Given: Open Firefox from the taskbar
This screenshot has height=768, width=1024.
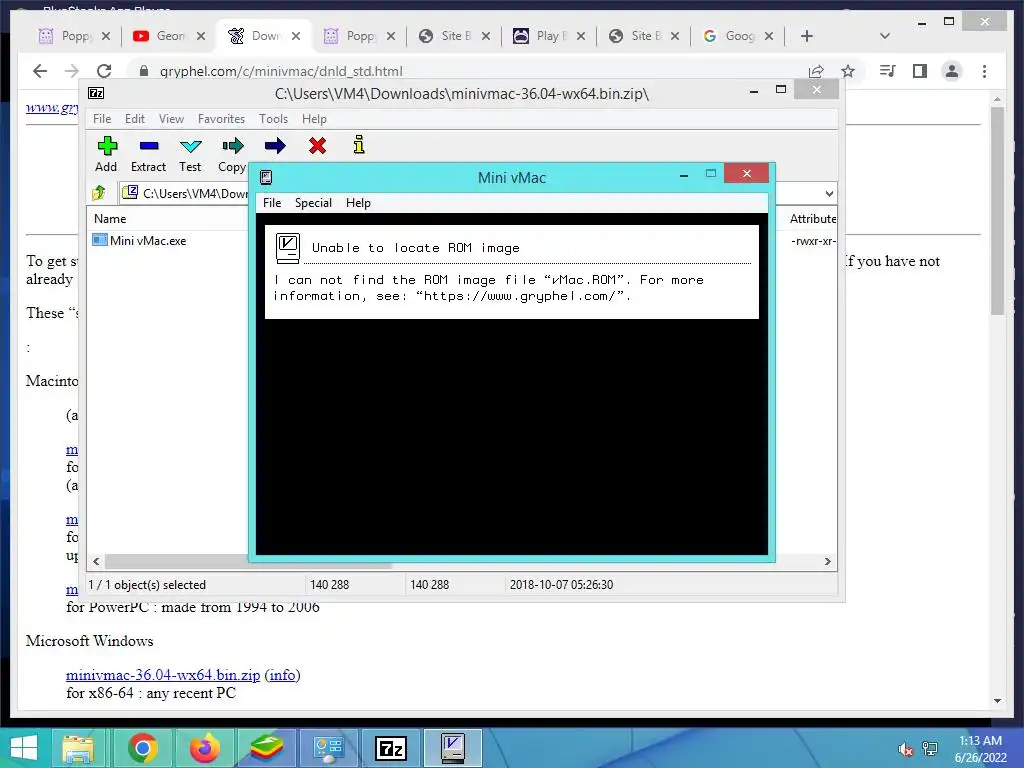Looking at the screenshot, I should 204,748.
